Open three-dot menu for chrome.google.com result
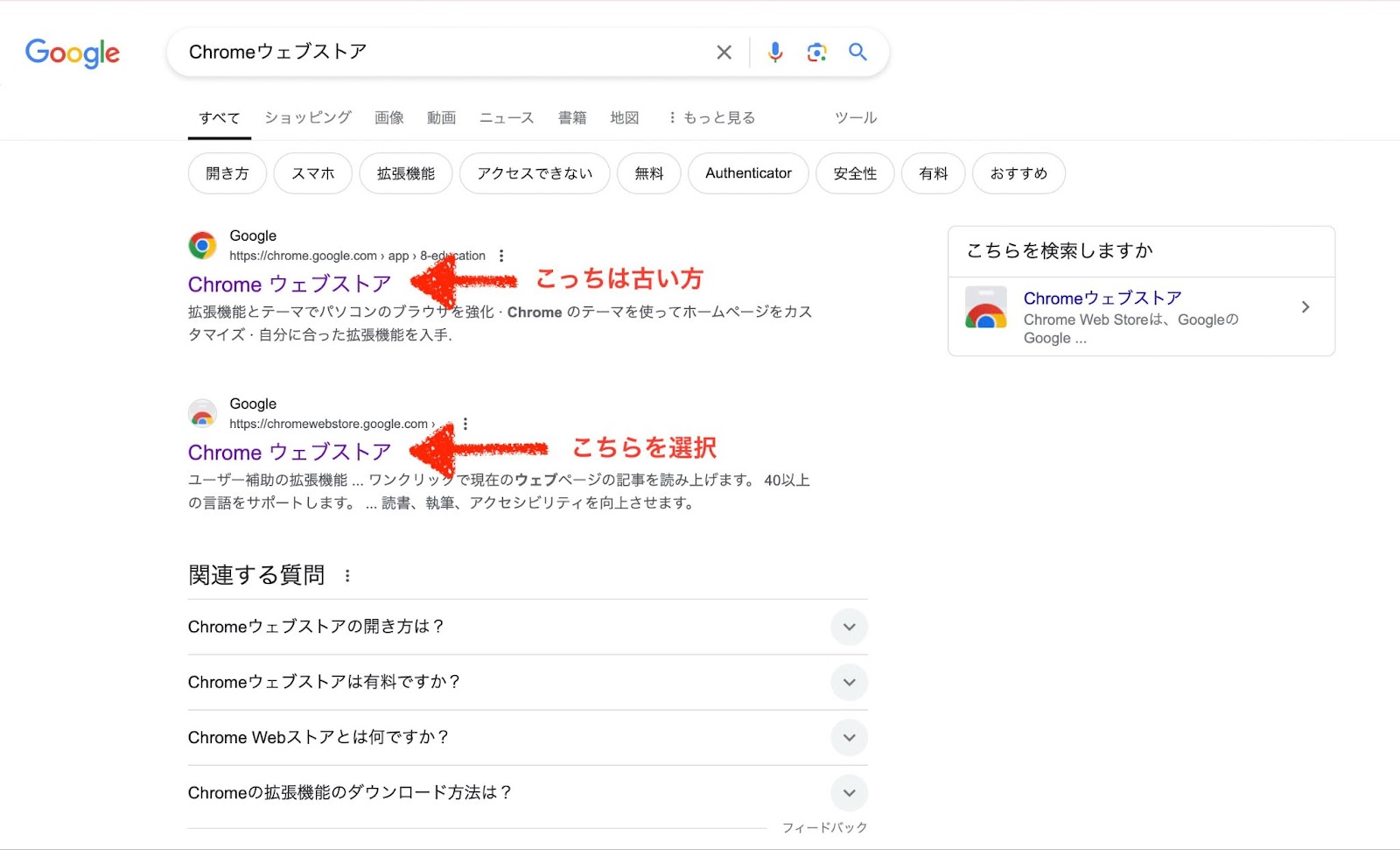This screenshot has width=1400, height=850. click(x=501, y=256)
